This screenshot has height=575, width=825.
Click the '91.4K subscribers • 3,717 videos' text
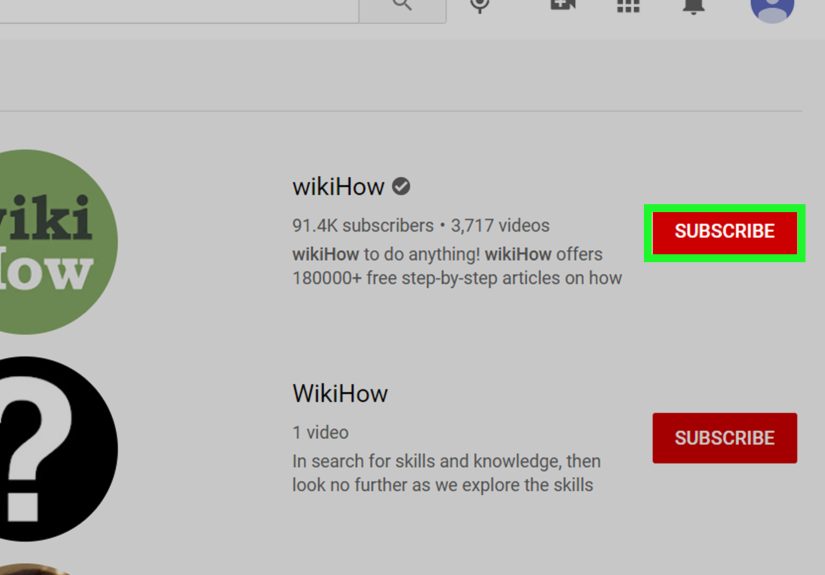420,226
